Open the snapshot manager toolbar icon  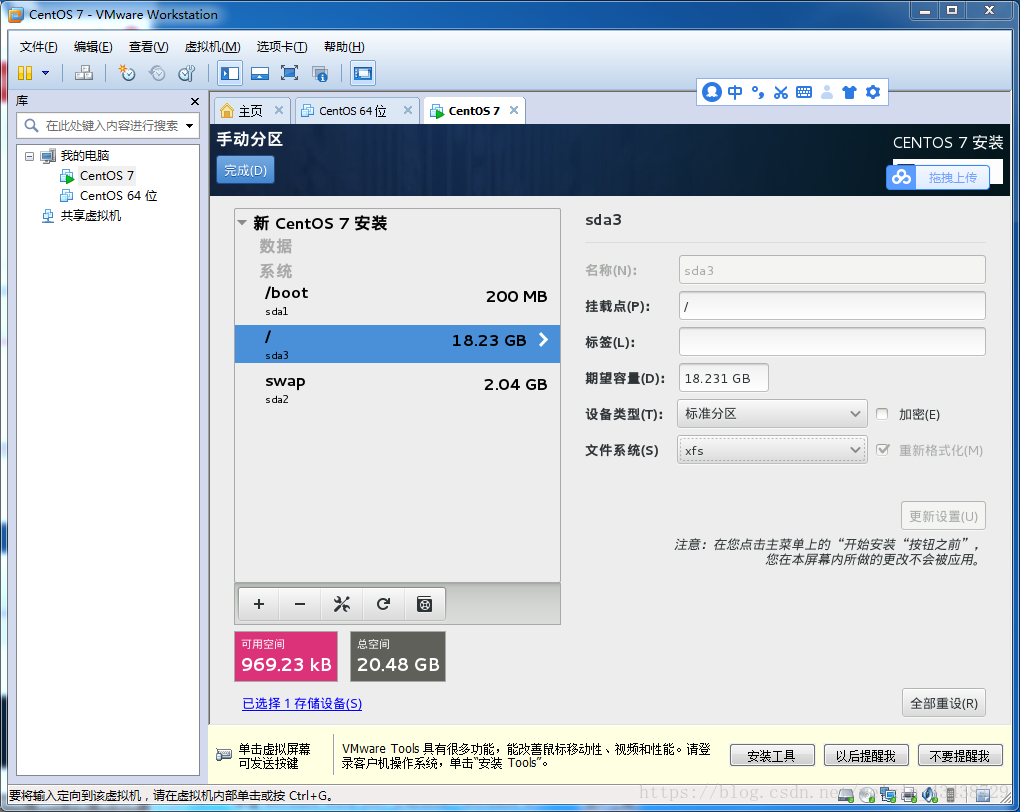tap(187, 73)
